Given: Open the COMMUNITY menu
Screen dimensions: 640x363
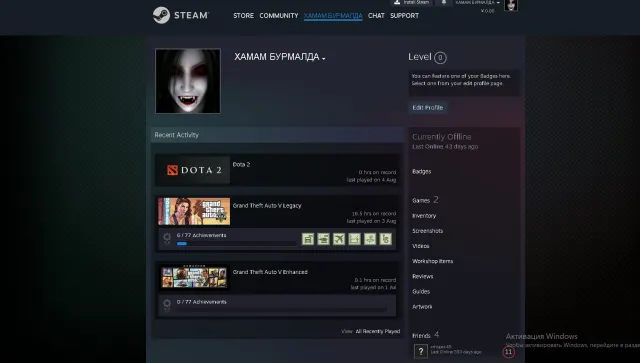Looking at the screenshot, I should [x=279, y=16].
